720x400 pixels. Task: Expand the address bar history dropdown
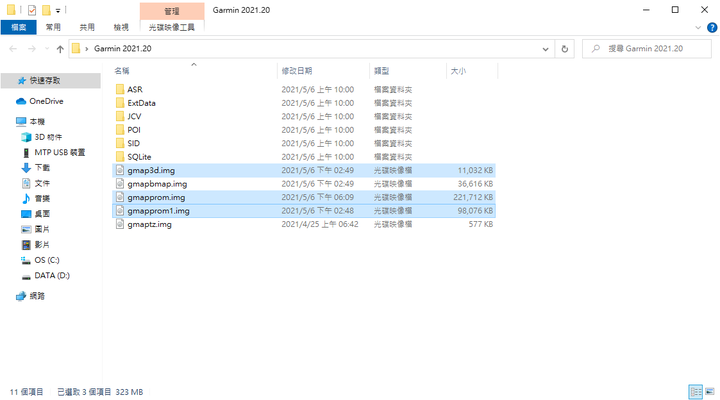[x=545, y=49]
